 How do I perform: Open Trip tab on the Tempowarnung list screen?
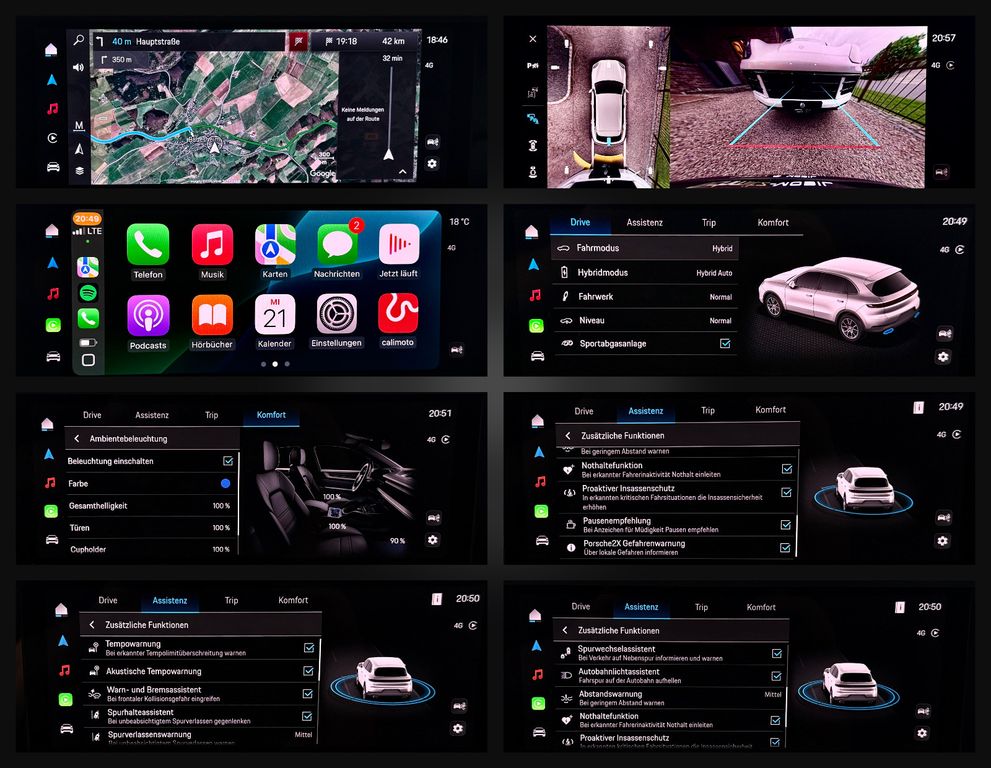pyautogui.click(x=231, y=600)
